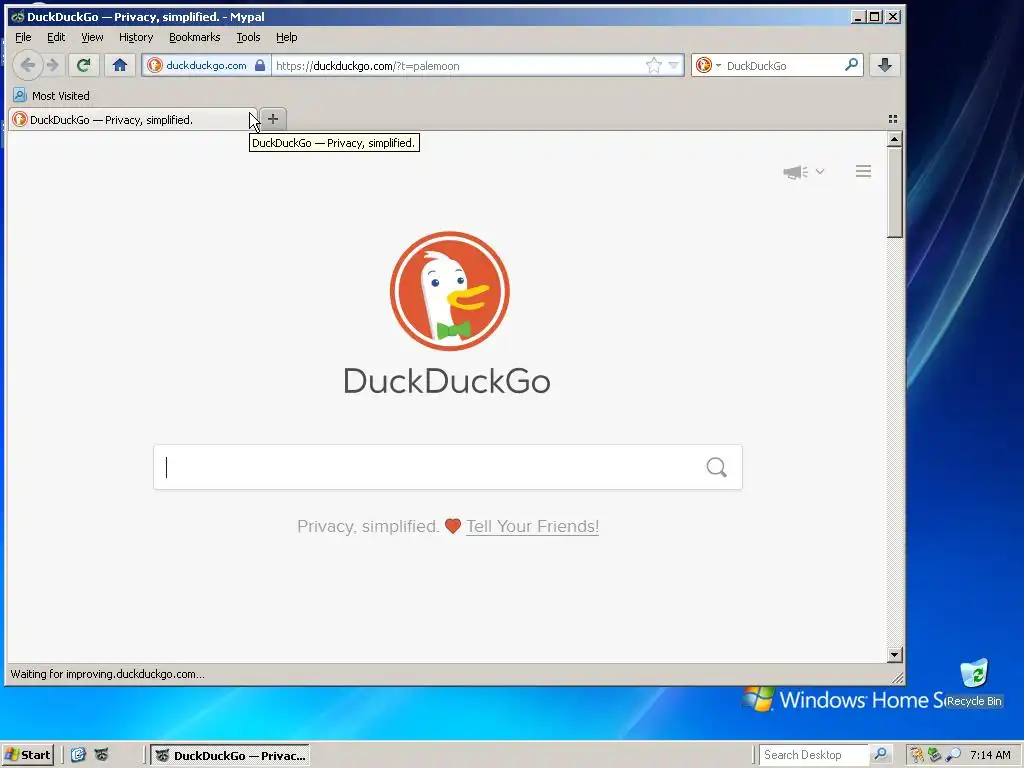Reload the current page
Image resolution: width=1024 pixels, height=768 pixels.
point(83,65)
